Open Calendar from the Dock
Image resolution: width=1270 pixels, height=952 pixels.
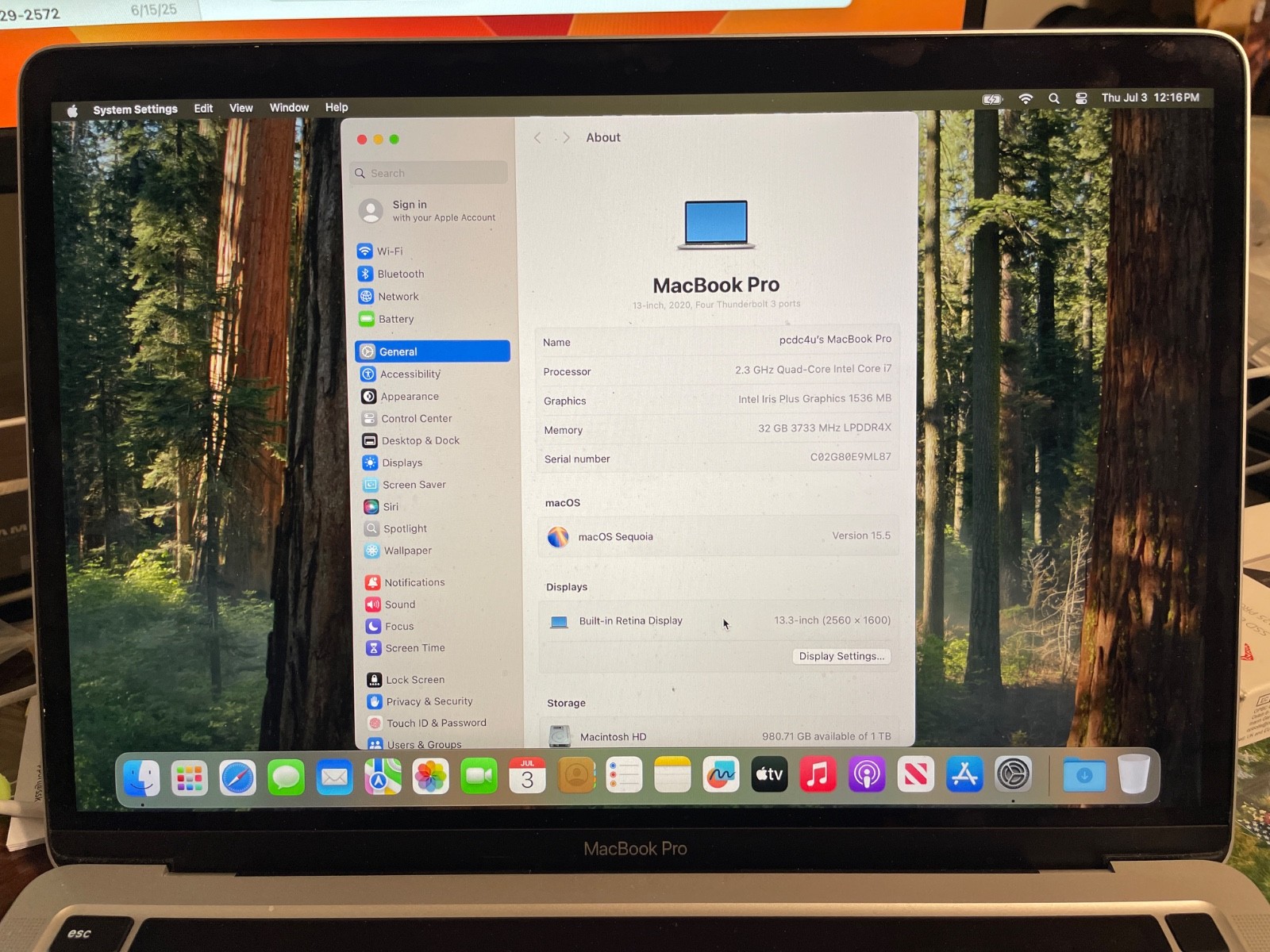(x=528, y=776)
